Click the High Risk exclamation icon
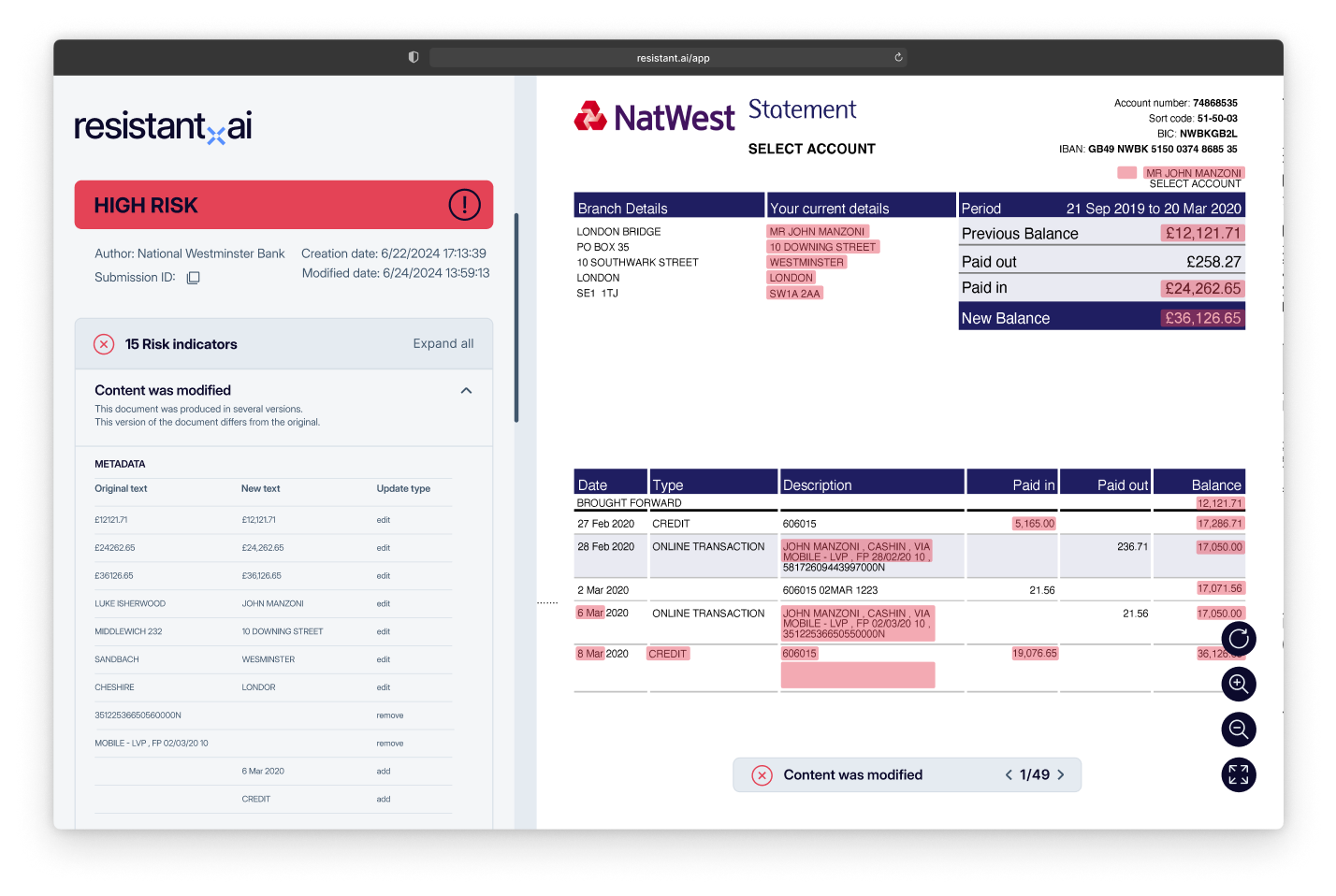 tap(464, 205)
